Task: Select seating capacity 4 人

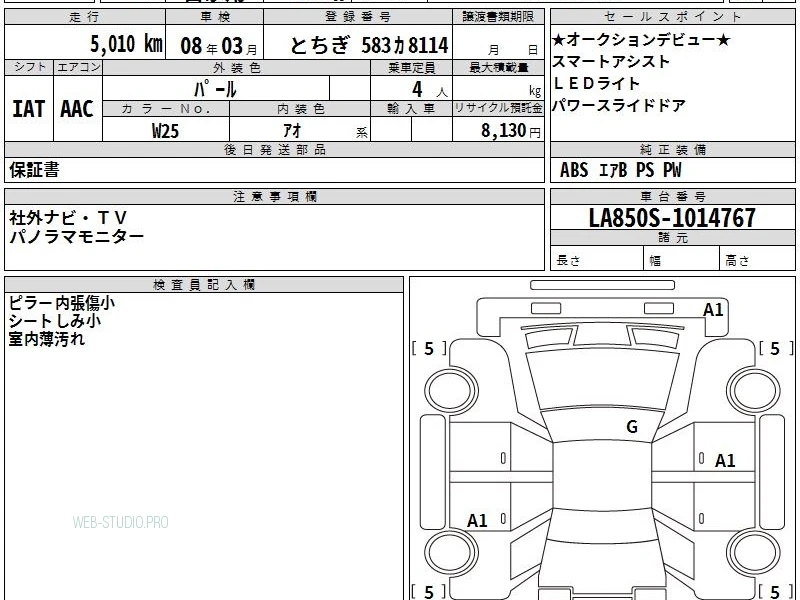Action: [430, 90]
